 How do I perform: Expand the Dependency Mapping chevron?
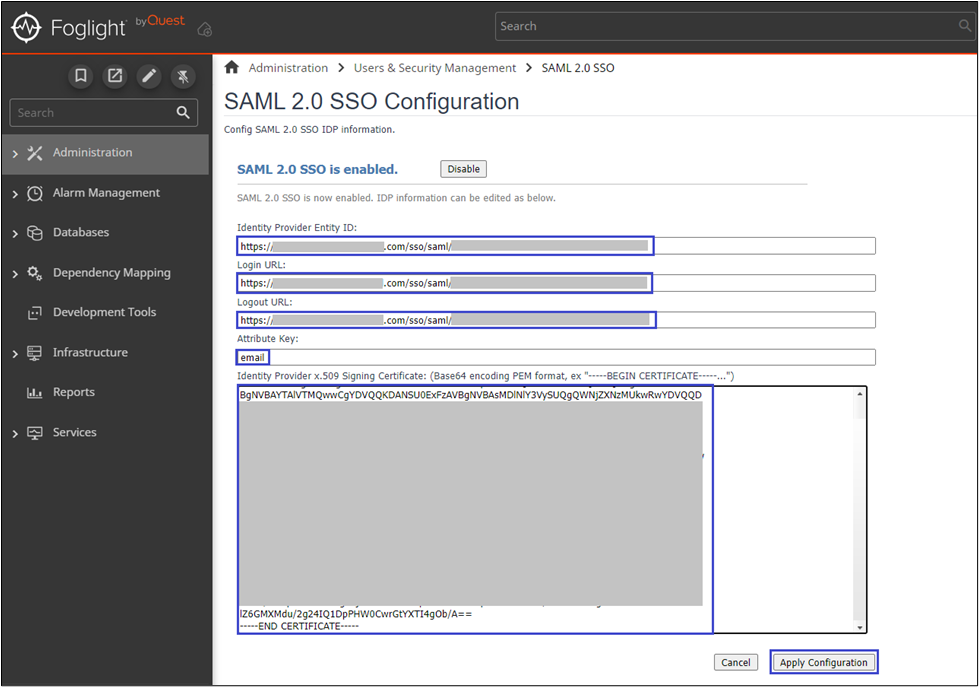pyautogui.click(x=15, y=274)
